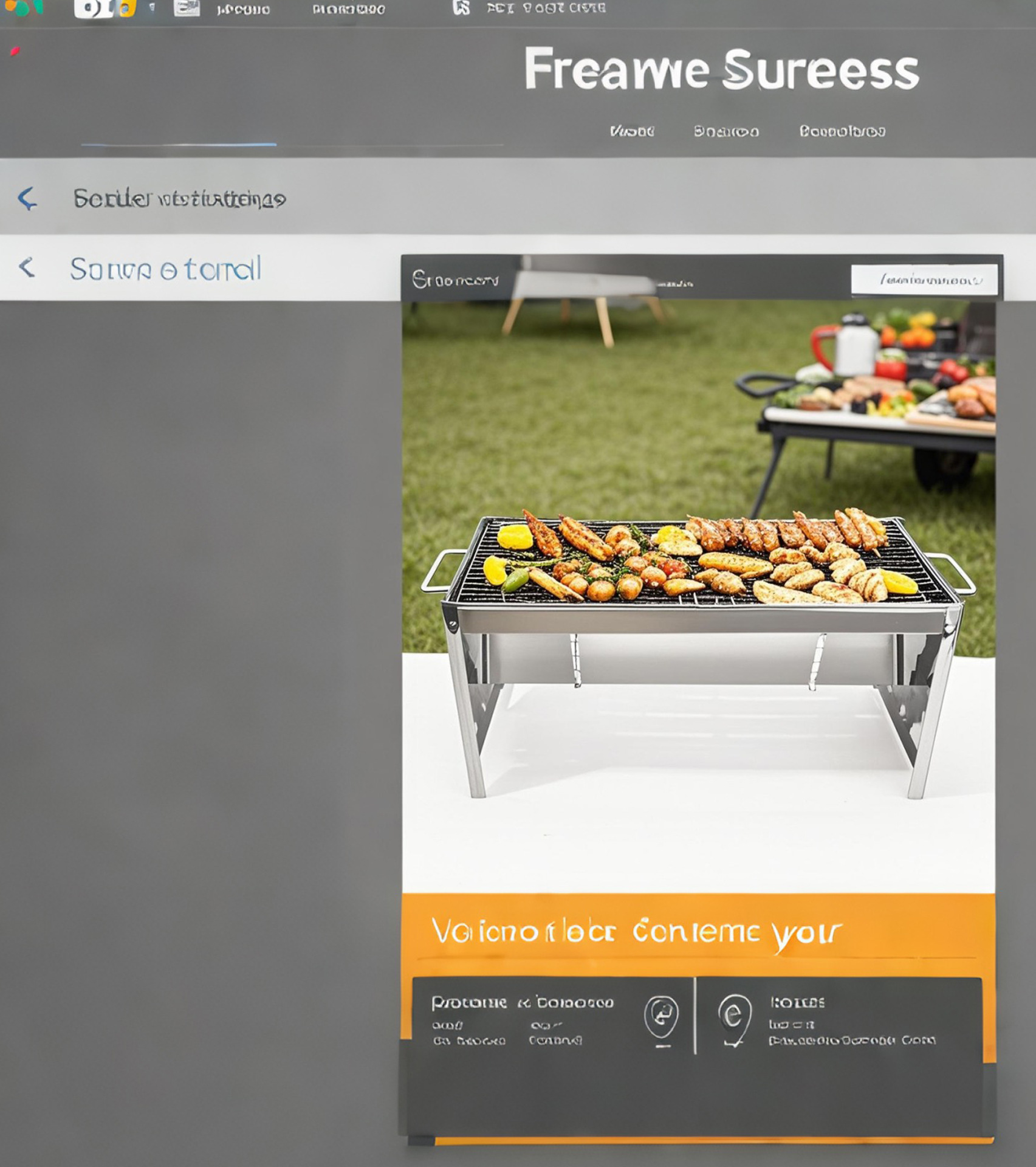
Task: Click the colorful app logo in top-left corner
Action: (22, 7)
